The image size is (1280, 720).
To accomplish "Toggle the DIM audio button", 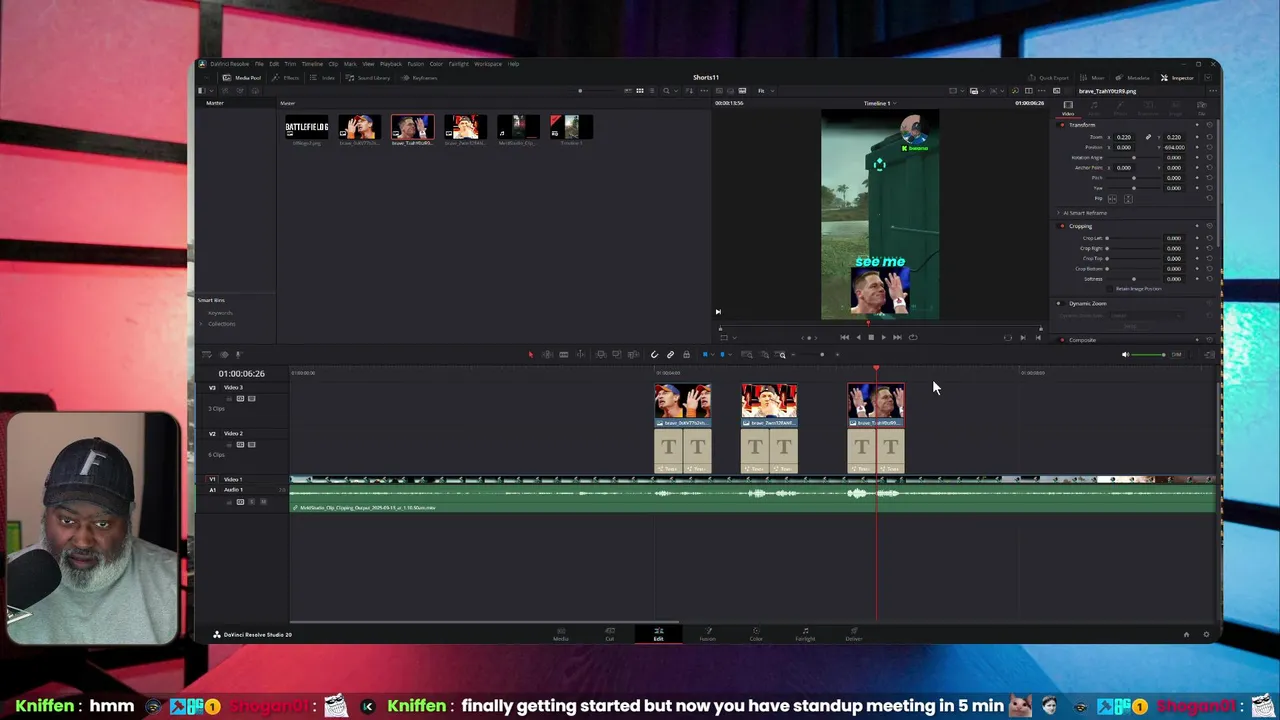I will 1176,354.
